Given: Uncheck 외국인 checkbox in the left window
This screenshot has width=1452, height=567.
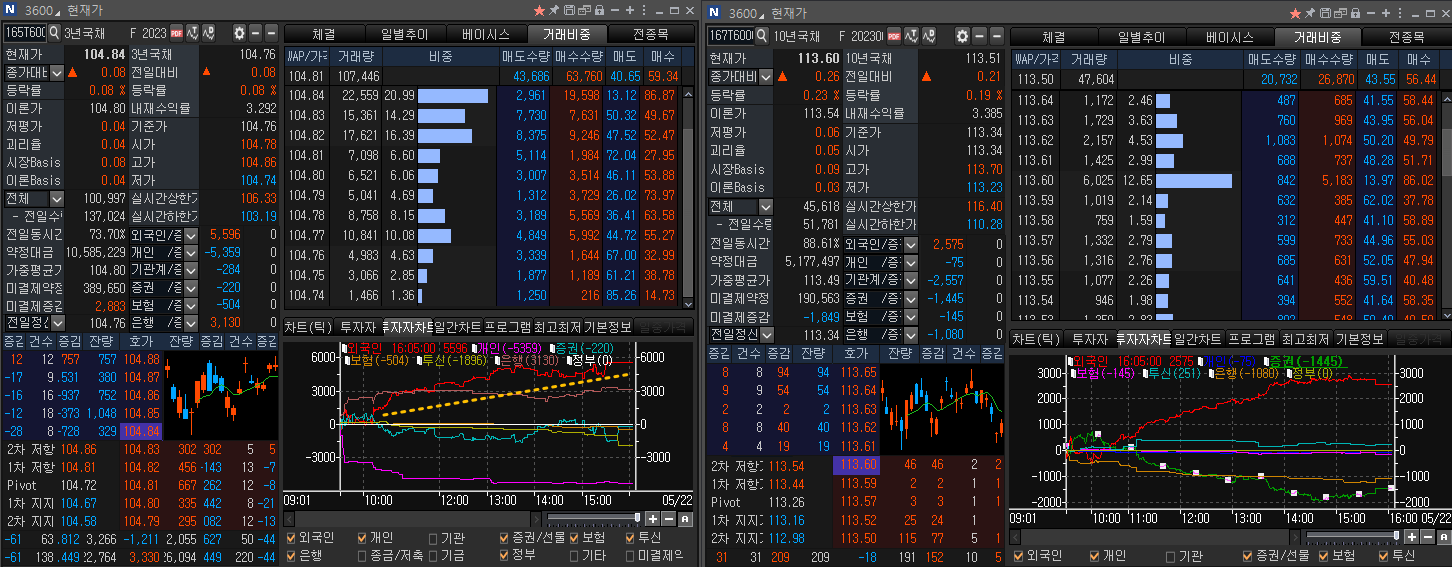Looking at the screenshot, I should (290, 537).
